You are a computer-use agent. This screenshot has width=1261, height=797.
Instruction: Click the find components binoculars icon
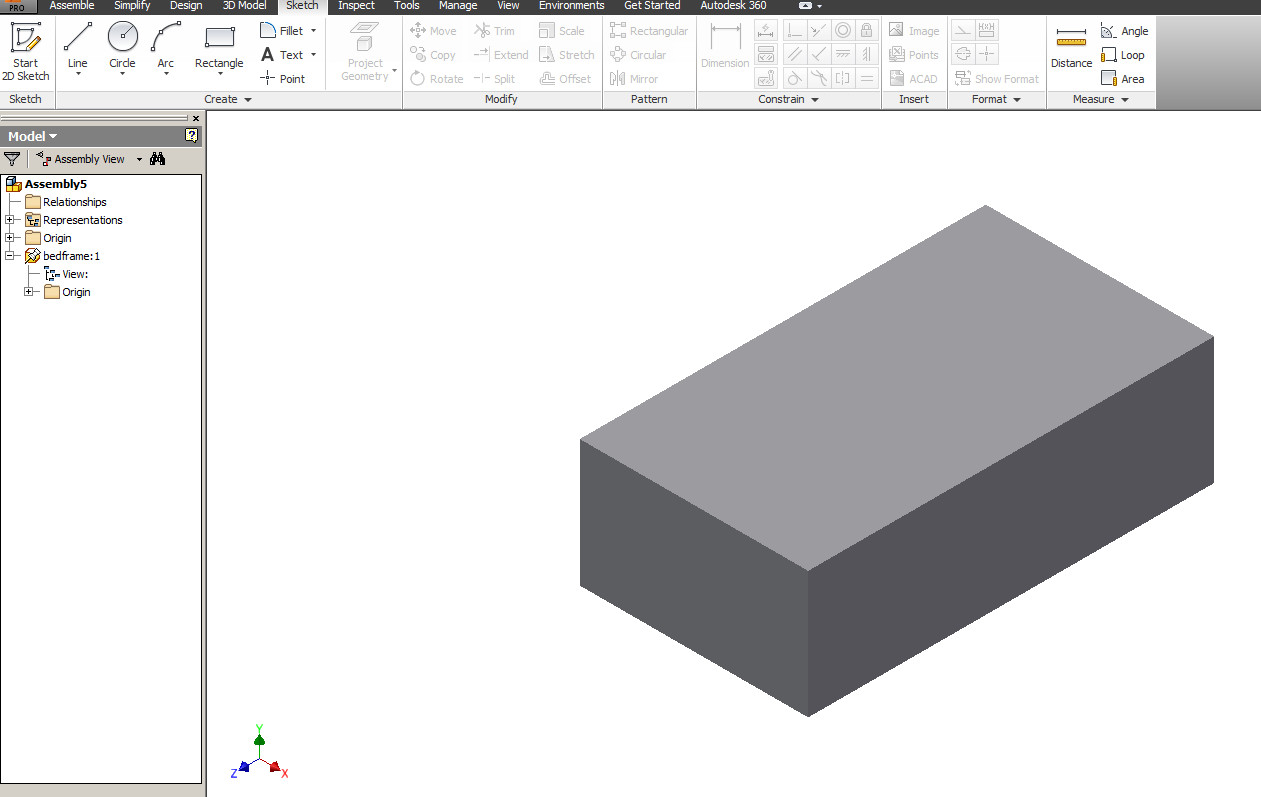157,158
